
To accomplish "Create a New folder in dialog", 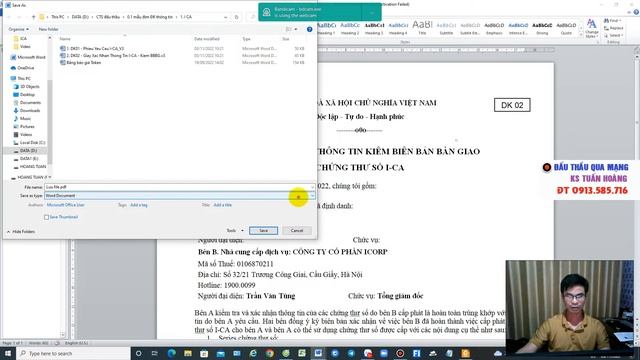I will (48, 29).
